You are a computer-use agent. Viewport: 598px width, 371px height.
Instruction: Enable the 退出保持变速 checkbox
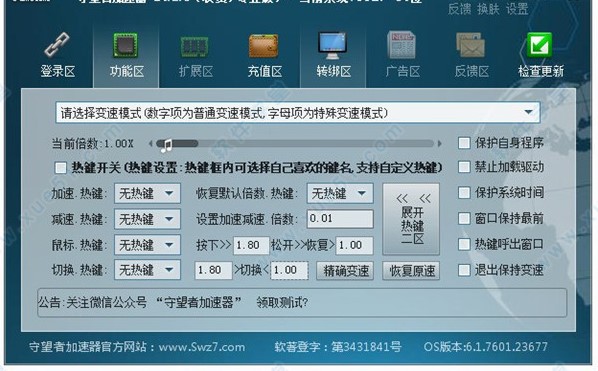pyautogui.click(x=464, y=270)
